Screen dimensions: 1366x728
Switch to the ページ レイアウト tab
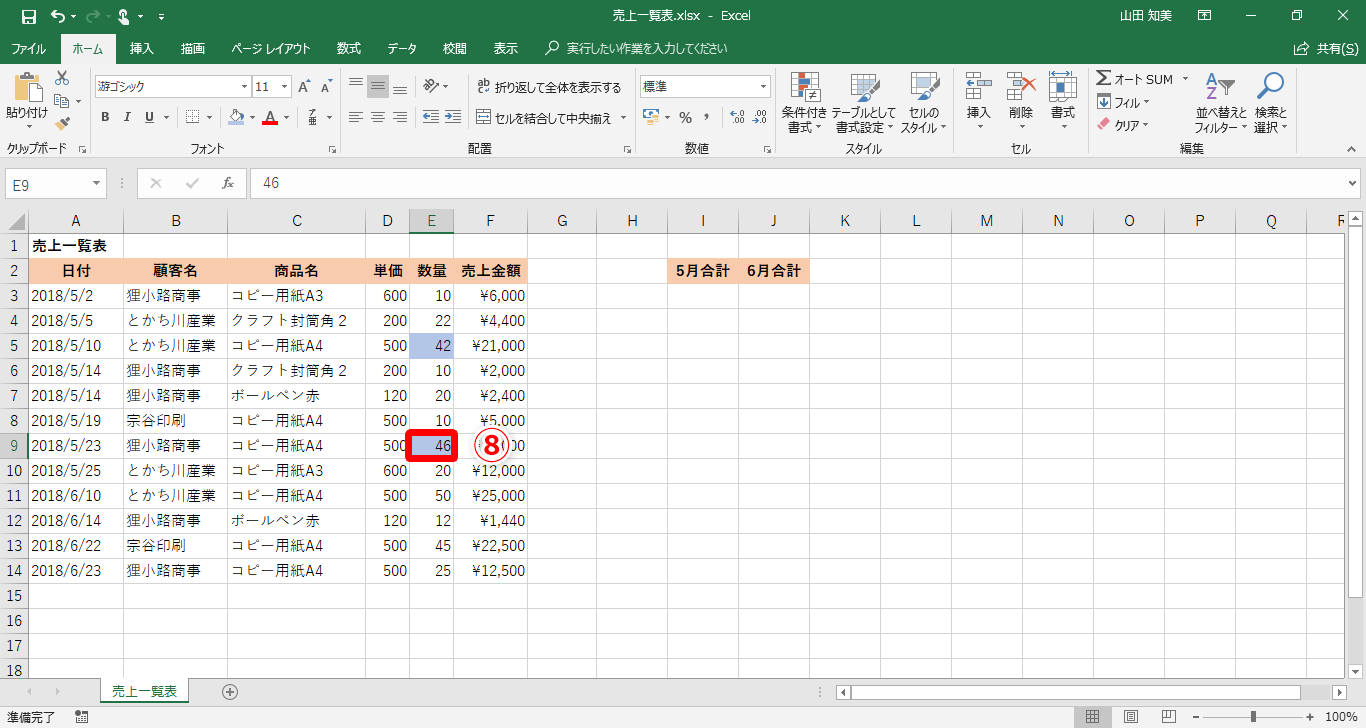point(270,48)
